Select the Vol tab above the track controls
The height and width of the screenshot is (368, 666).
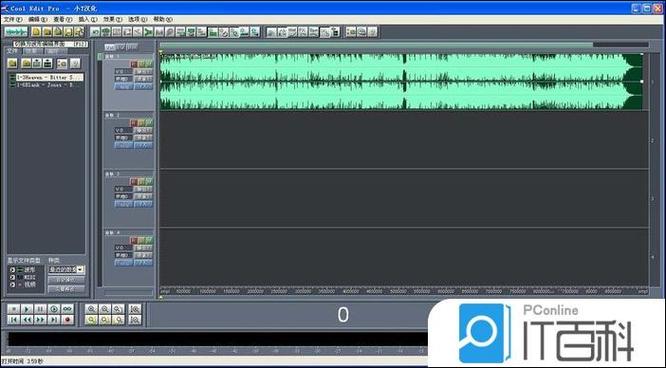(x=110, y=47)
